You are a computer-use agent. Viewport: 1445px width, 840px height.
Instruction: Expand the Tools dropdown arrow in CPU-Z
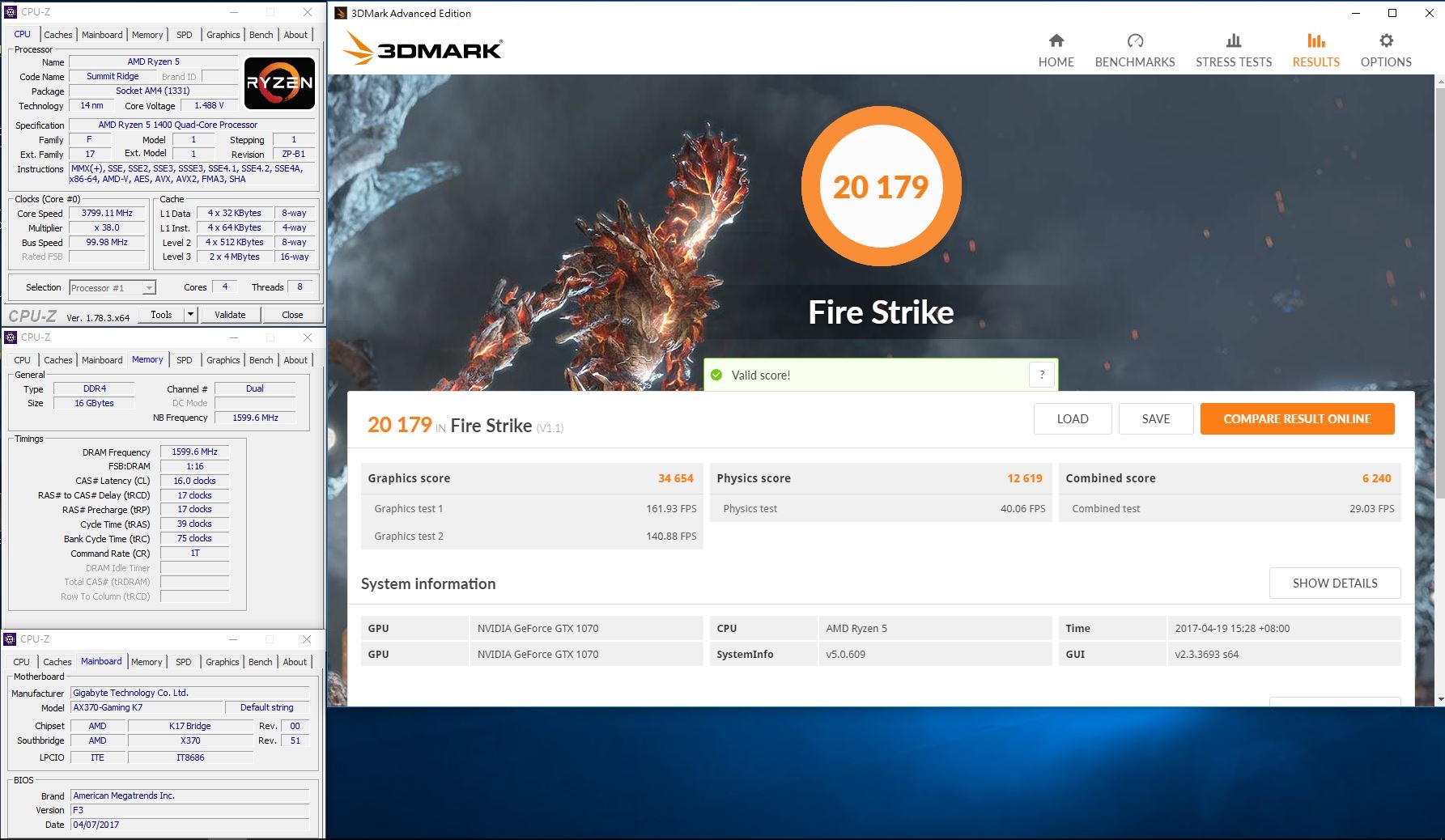(191, 315)
